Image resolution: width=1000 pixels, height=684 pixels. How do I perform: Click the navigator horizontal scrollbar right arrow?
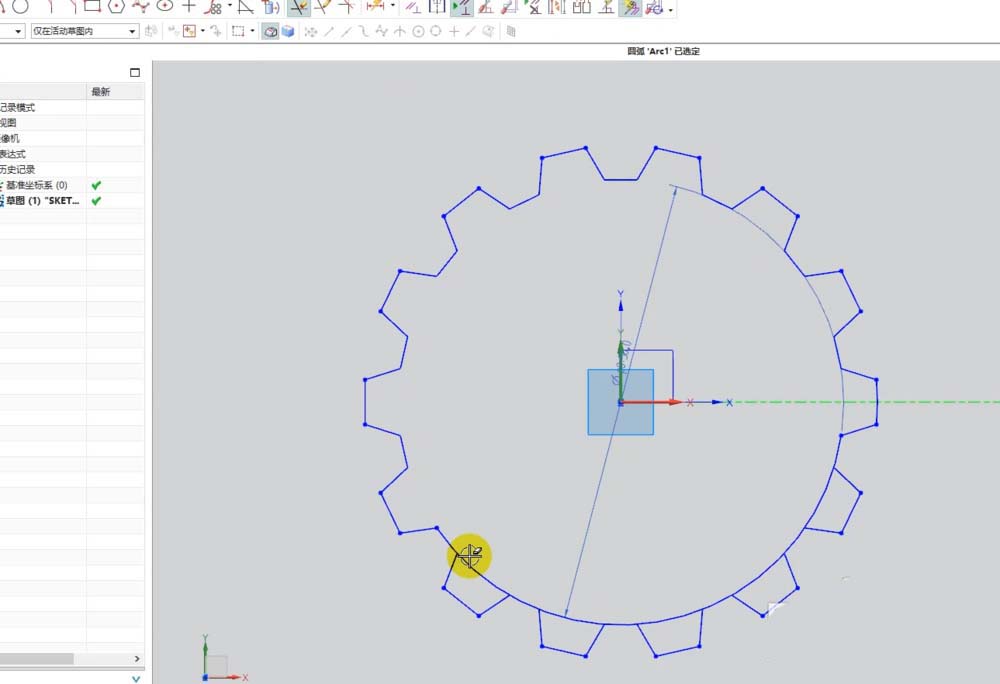click(137, 659)
